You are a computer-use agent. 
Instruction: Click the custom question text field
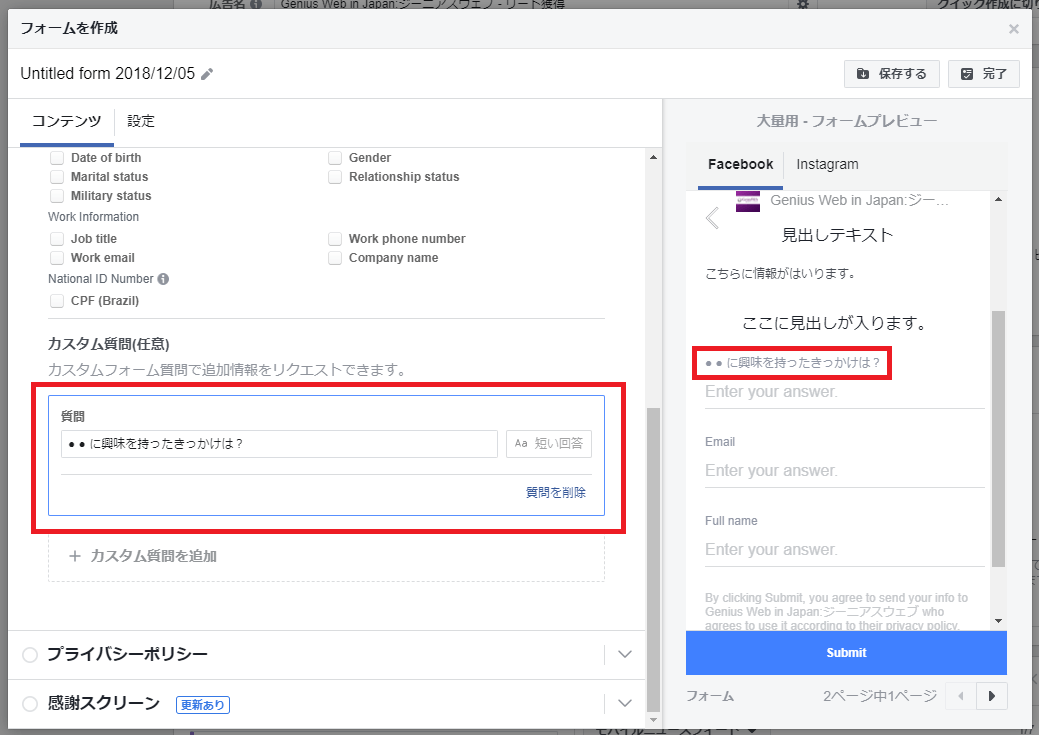(278, 444)
